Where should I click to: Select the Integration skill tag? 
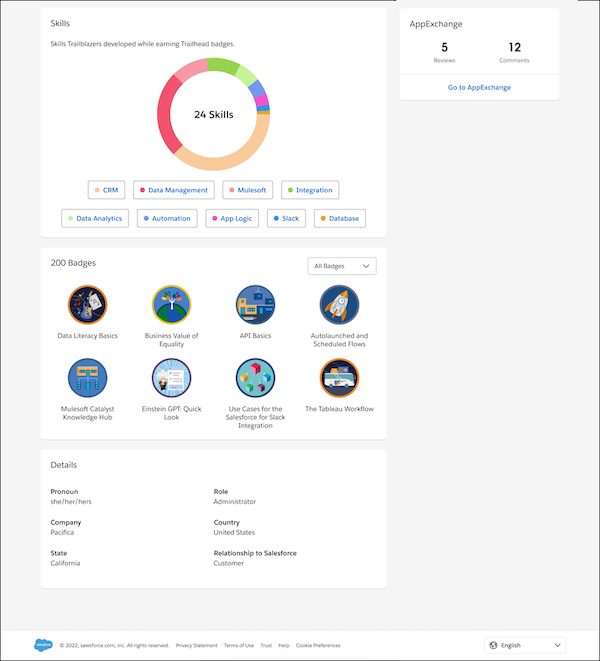(x=310, y=190)
